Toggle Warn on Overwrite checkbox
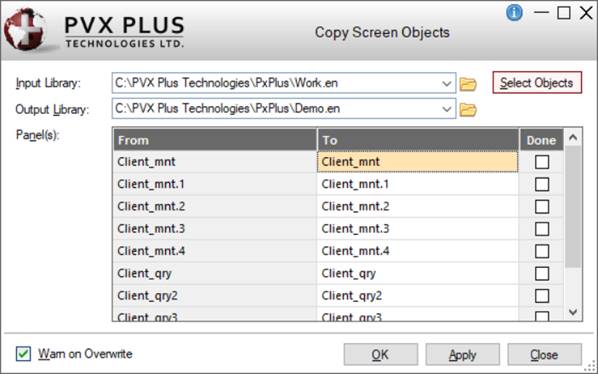The width and height of the screenshot is (598, 374). tap(23, 353)
